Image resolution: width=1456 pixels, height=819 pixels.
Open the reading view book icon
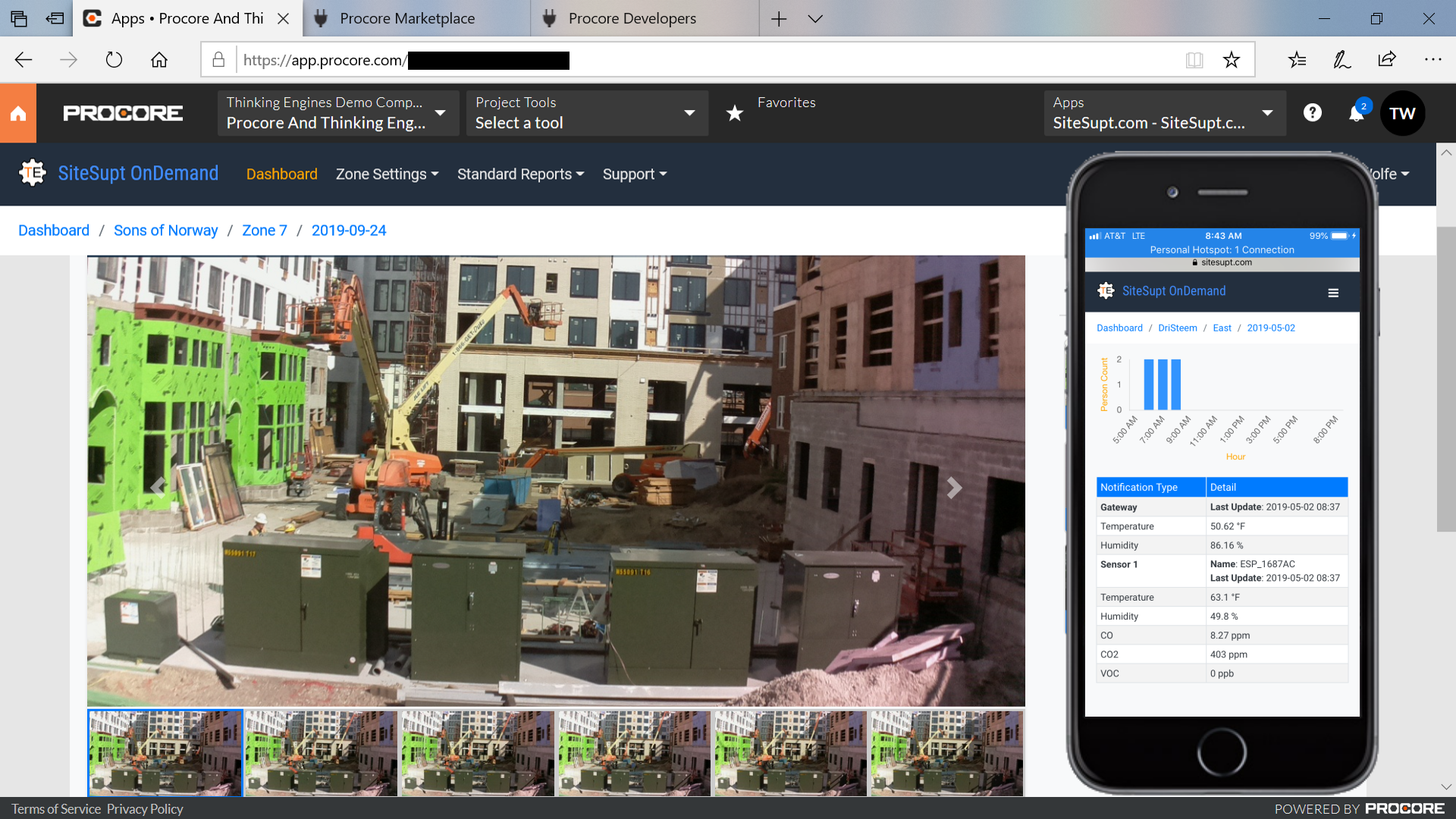pyautogui.click(x=1194, y=60)
